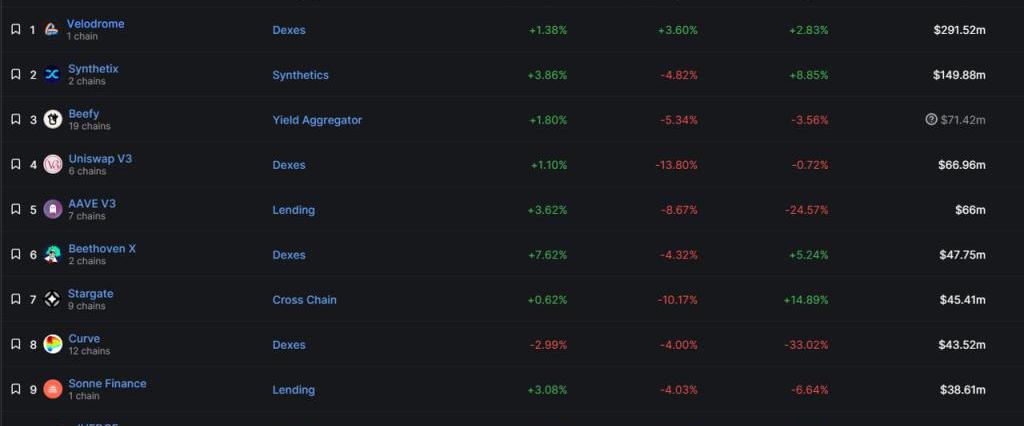Toggle bookmark for Velodrome
Viewport: 1024px width, 426px height.
[16, 30]
